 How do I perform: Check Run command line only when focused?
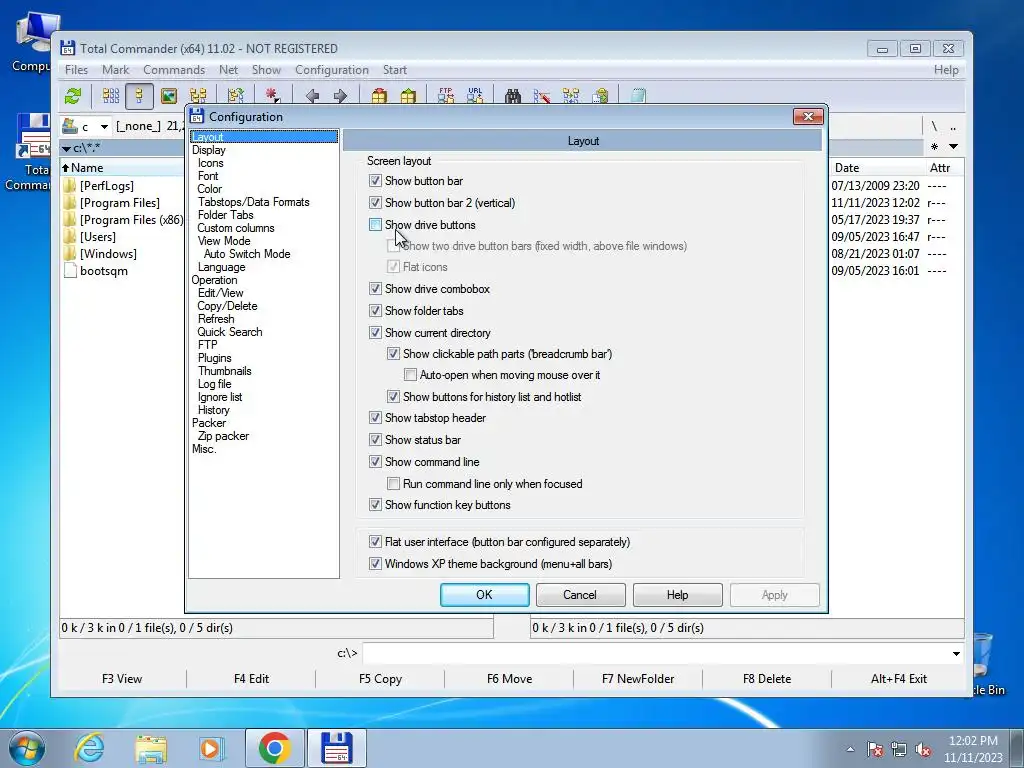pos(393,484)
